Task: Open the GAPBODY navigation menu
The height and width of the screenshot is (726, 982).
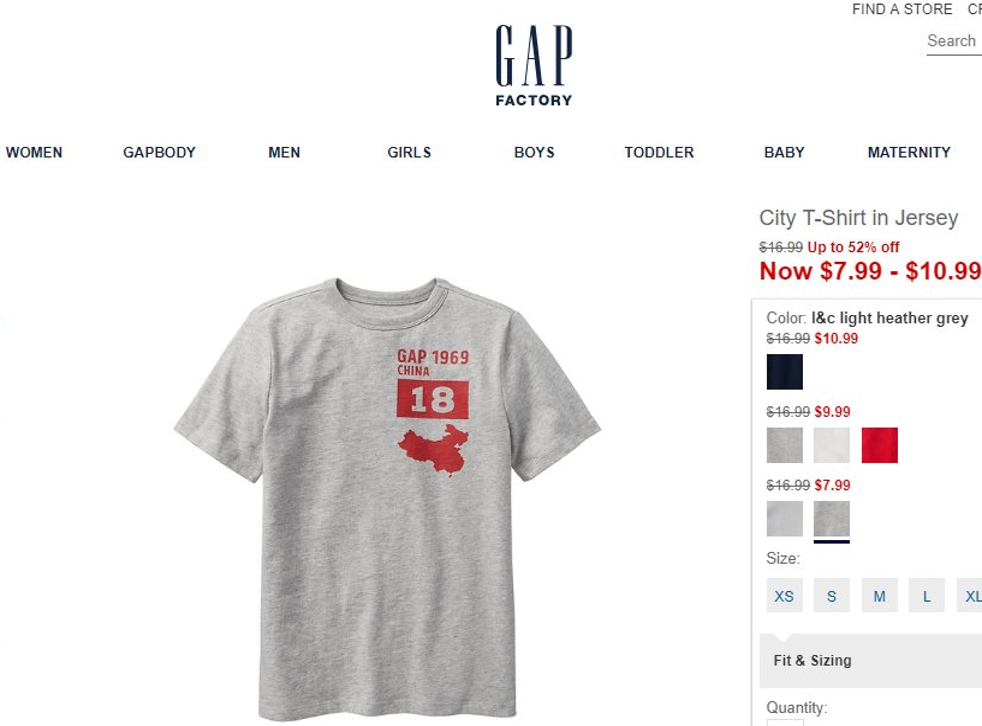Action: click(x=159, y=152)
